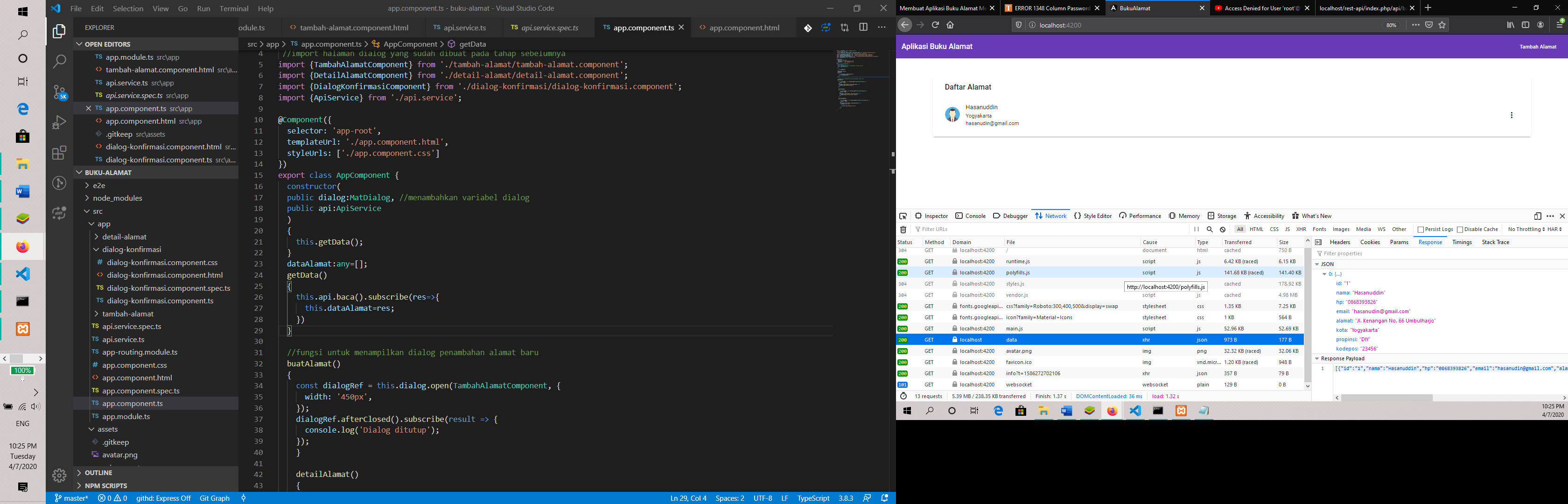Toggle the network details sidebar pane icon
Image resolution: width=1568 pixels, height=504 pixels.
pyautogui.click(x=1318, y=242)
